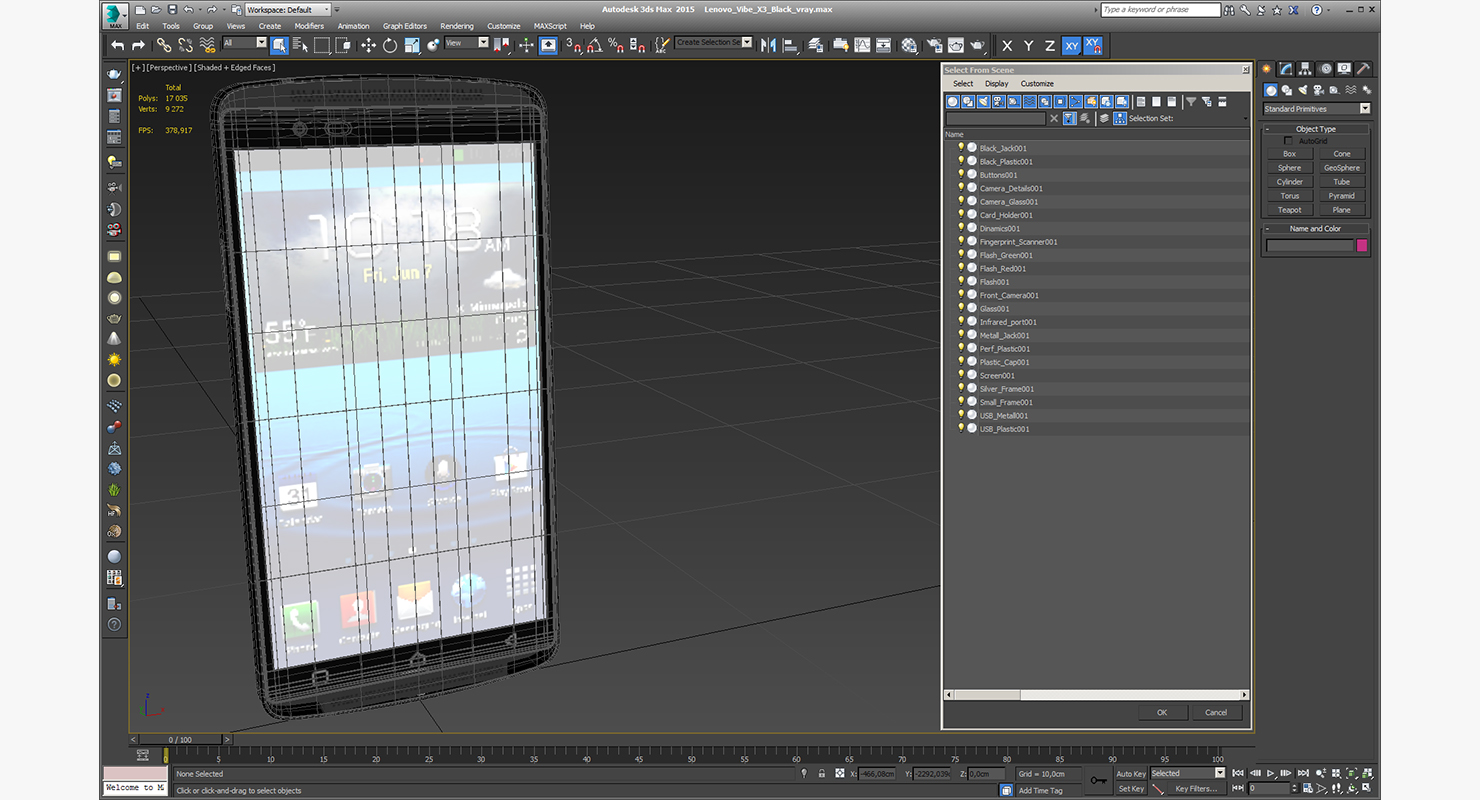Open the Material Editor icon
Viewport: 1480px width, 800px height.
908,45
